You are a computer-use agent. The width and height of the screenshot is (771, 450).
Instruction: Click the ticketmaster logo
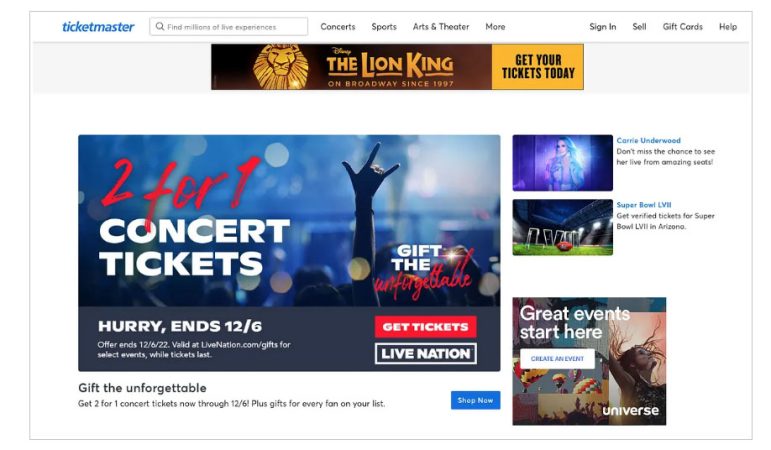click(98, 27)
